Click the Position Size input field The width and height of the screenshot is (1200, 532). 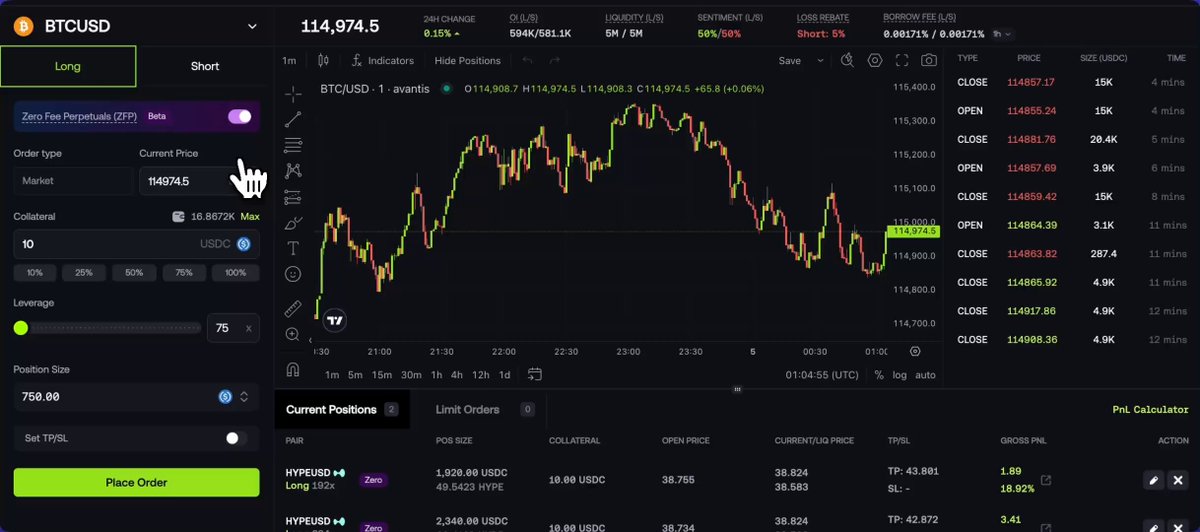click(136, 397)
